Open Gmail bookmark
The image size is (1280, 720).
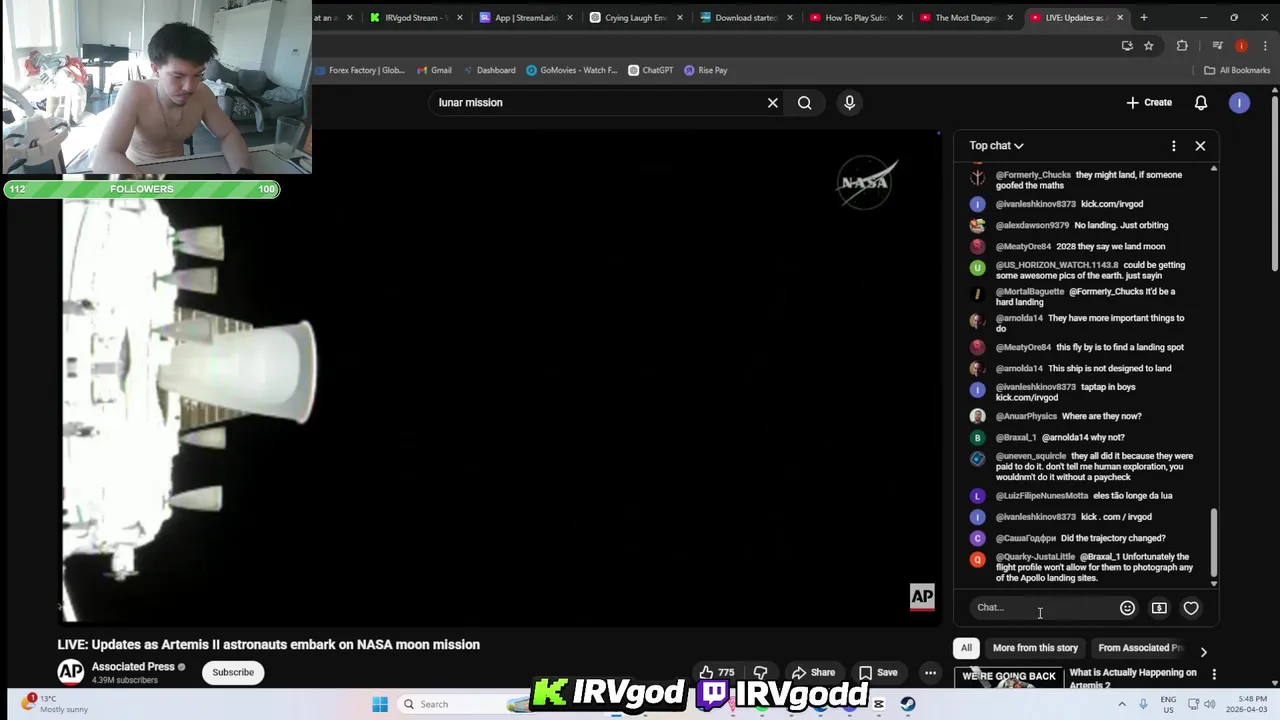click(434, 70)
